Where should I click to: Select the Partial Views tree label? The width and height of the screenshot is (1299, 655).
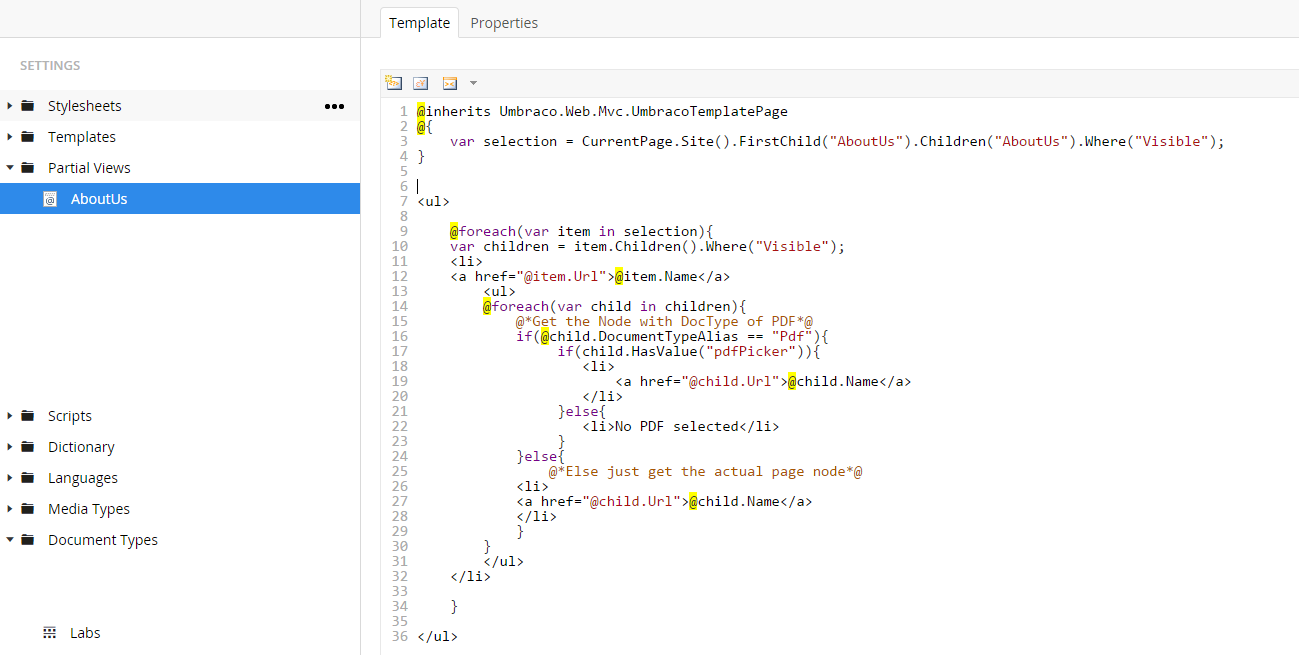pyautogui.click(x=89, y=168)
